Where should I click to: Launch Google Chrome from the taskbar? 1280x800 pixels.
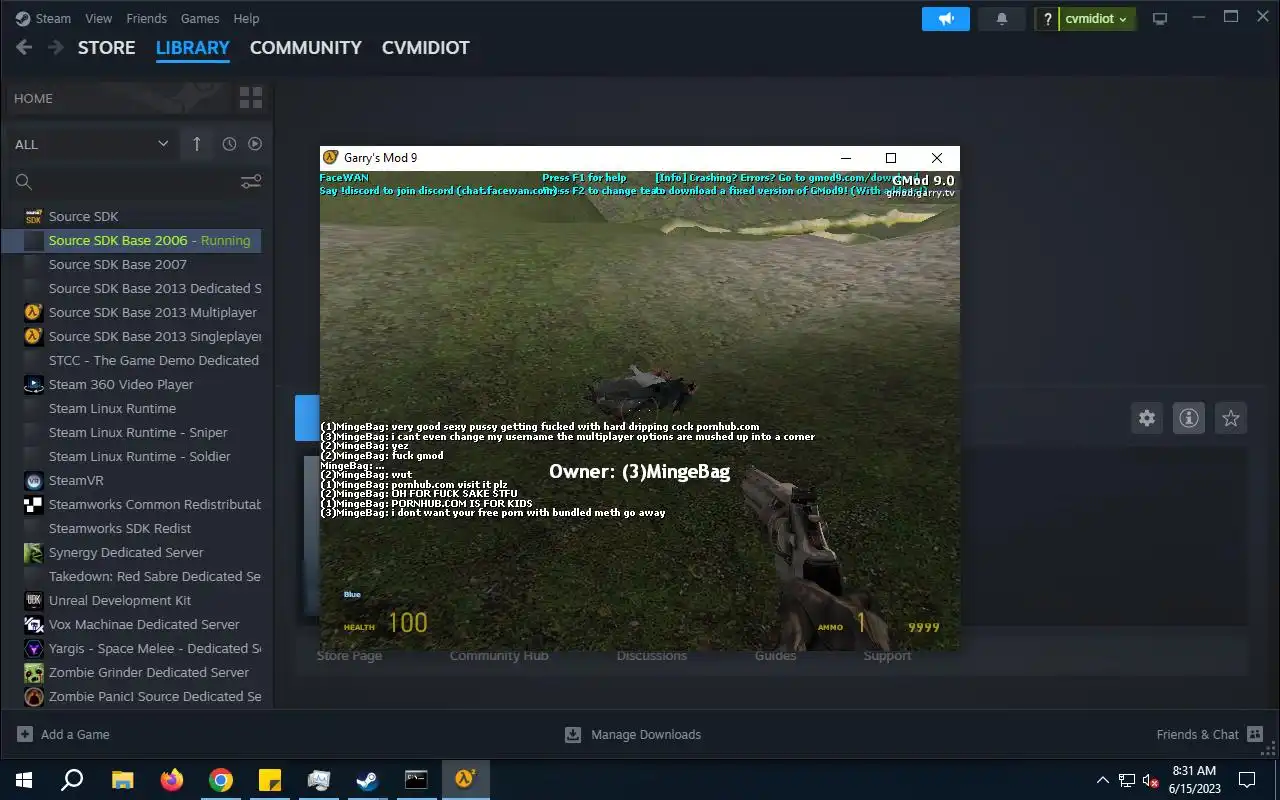pyautogui.click(x=220, y=780)
